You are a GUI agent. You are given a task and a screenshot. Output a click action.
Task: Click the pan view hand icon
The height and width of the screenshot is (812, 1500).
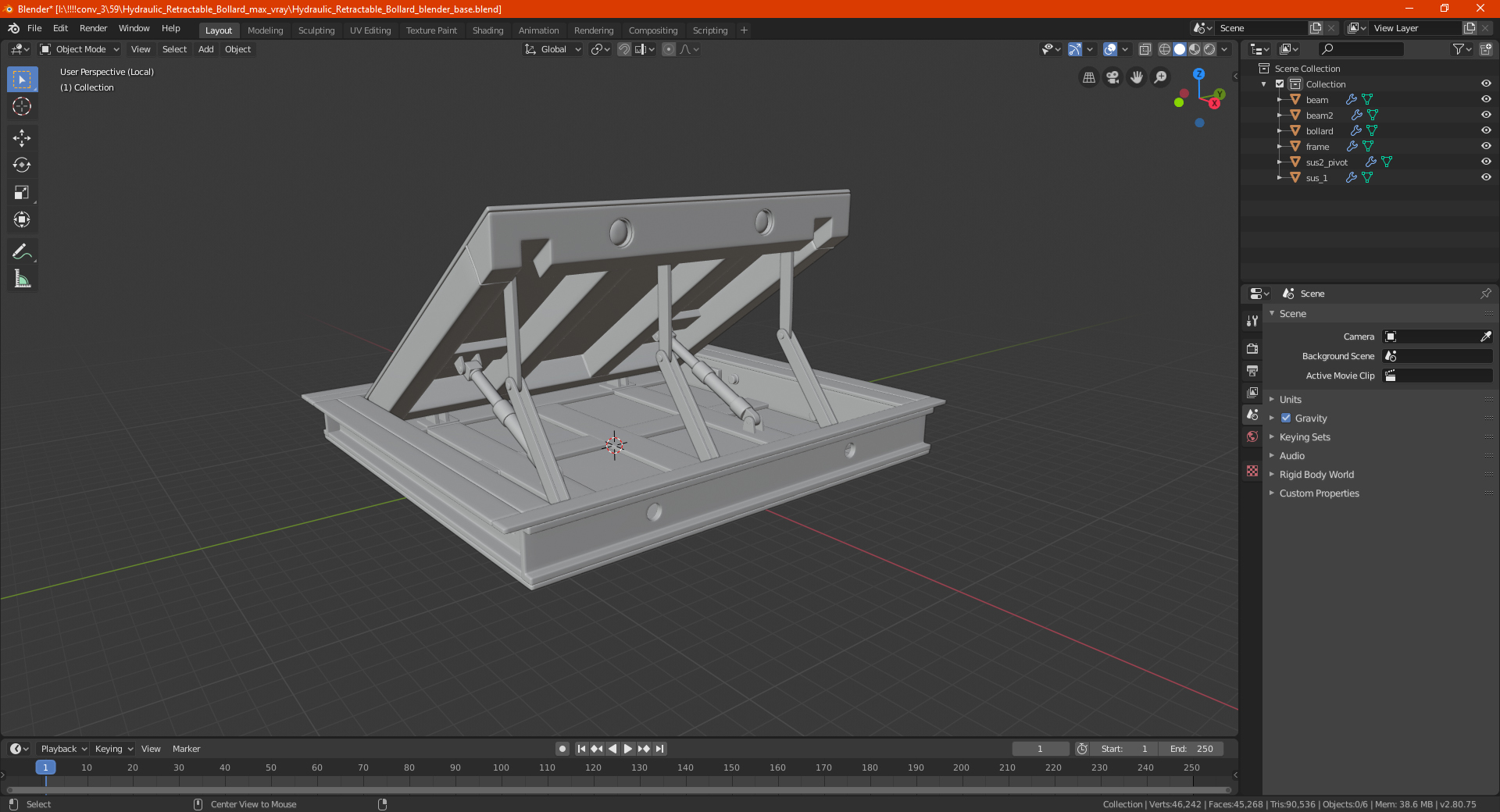[1137, 77]
